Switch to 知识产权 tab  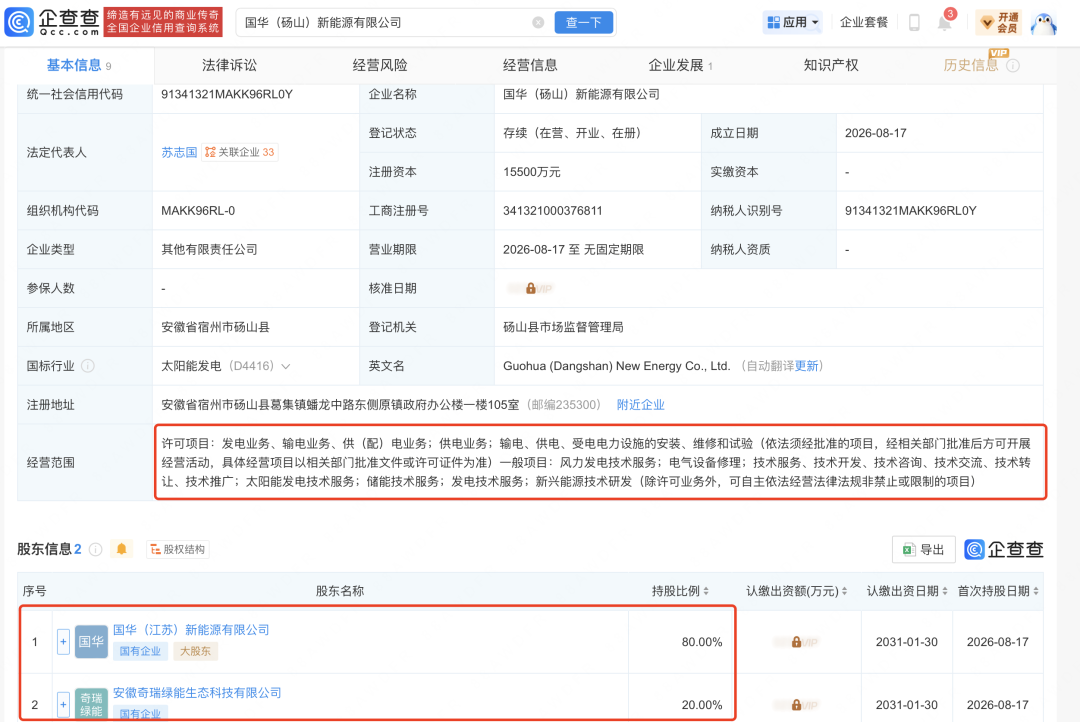coord(831,65)
